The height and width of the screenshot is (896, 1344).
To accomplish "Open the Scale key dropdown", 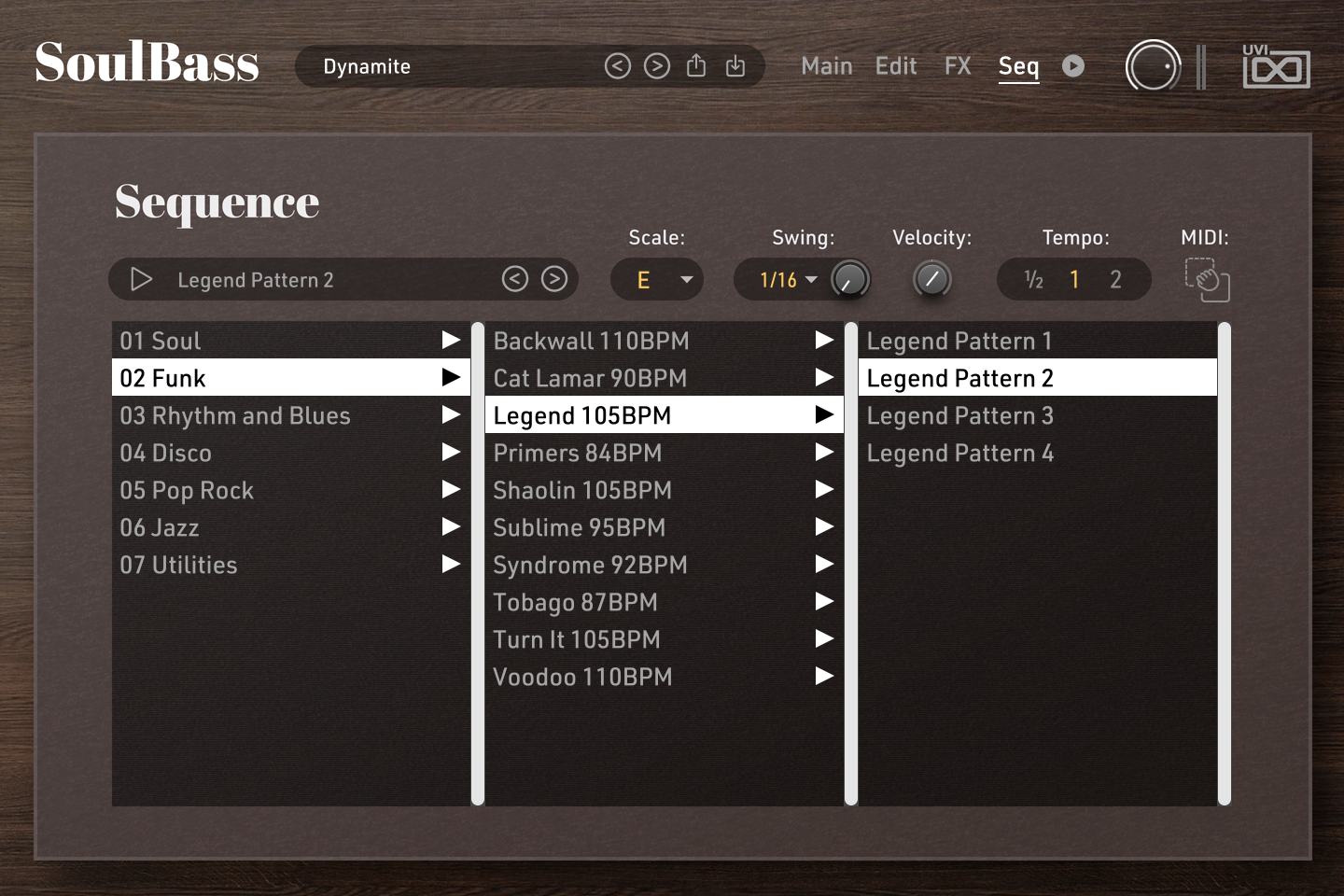I will pos(686,280).
